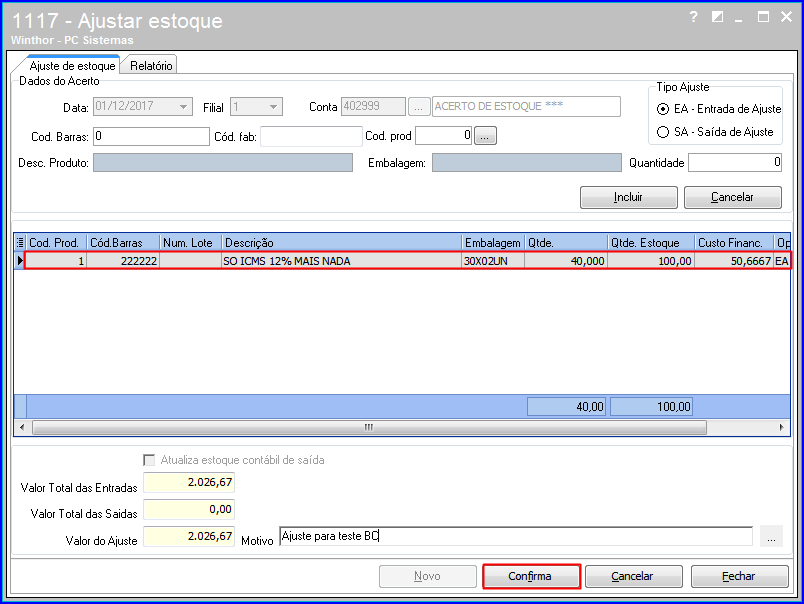
Task: Click the Quantidade input field
Action: [734, 163]
